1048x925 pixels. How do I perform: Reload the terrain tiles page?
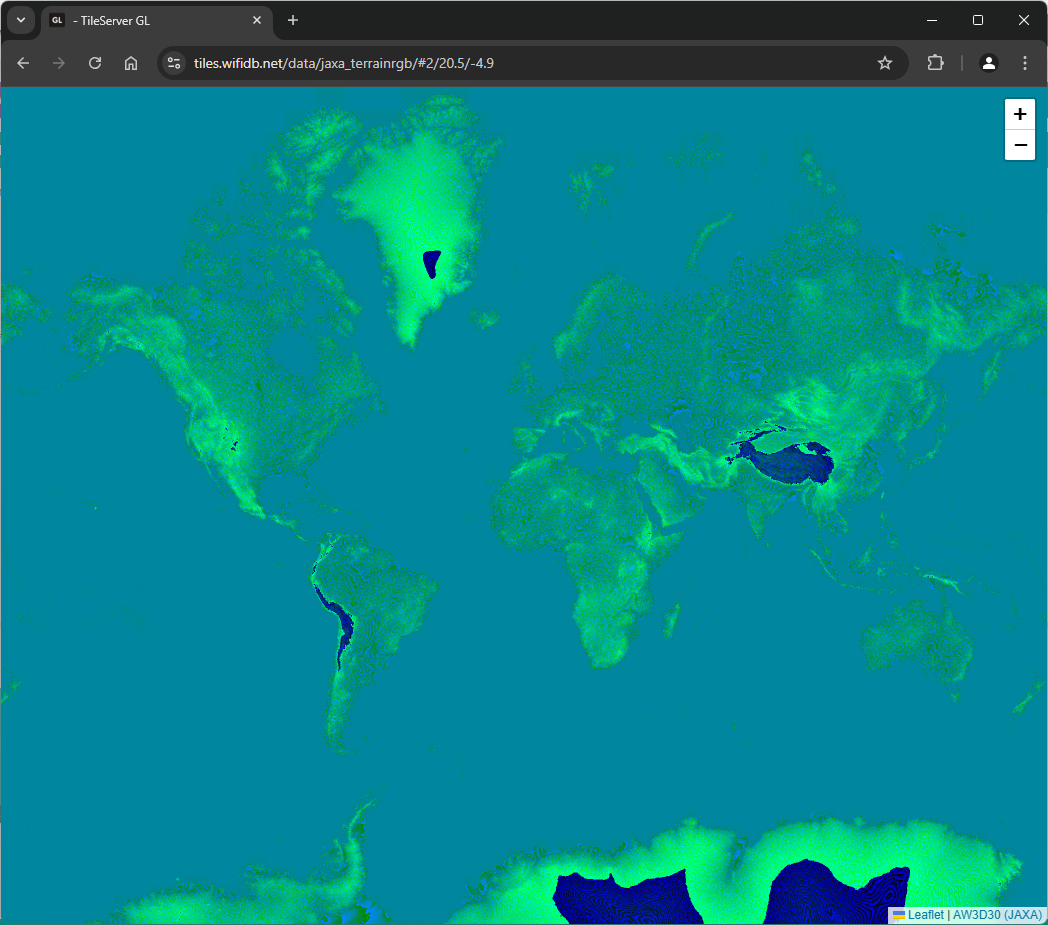[94, 63]
